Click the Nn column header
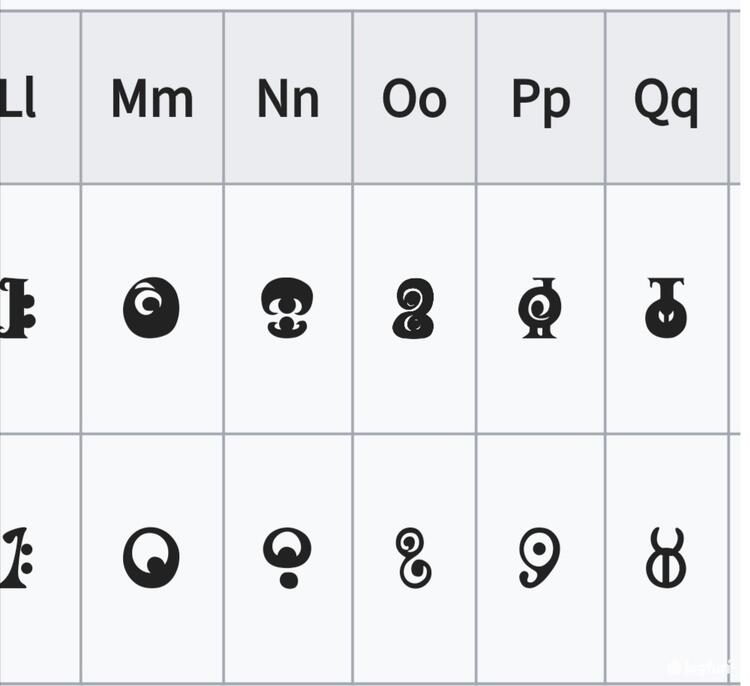Image resolution: width=750 pixels, height=686 pixels. coord(288,98)
